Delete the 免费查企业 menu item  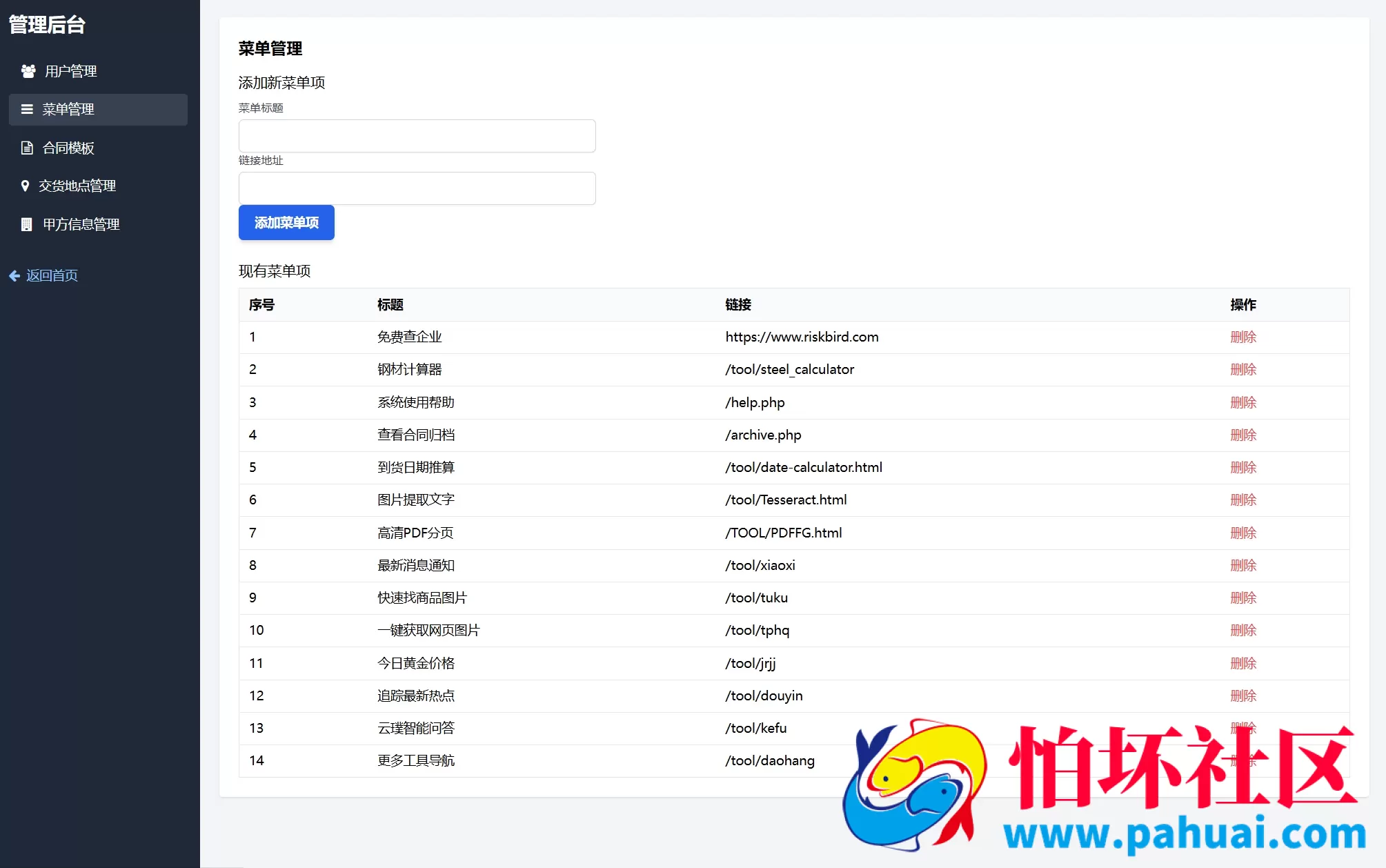1243,337
